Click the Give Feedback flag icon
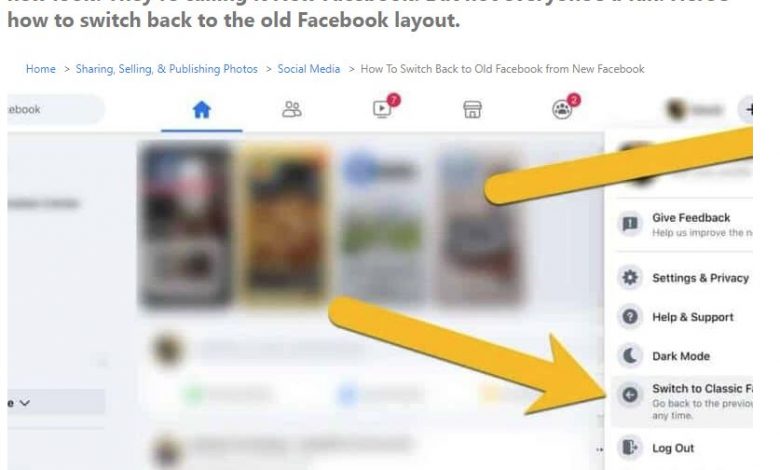Viewport: 780px width, 470px height. 630,224
